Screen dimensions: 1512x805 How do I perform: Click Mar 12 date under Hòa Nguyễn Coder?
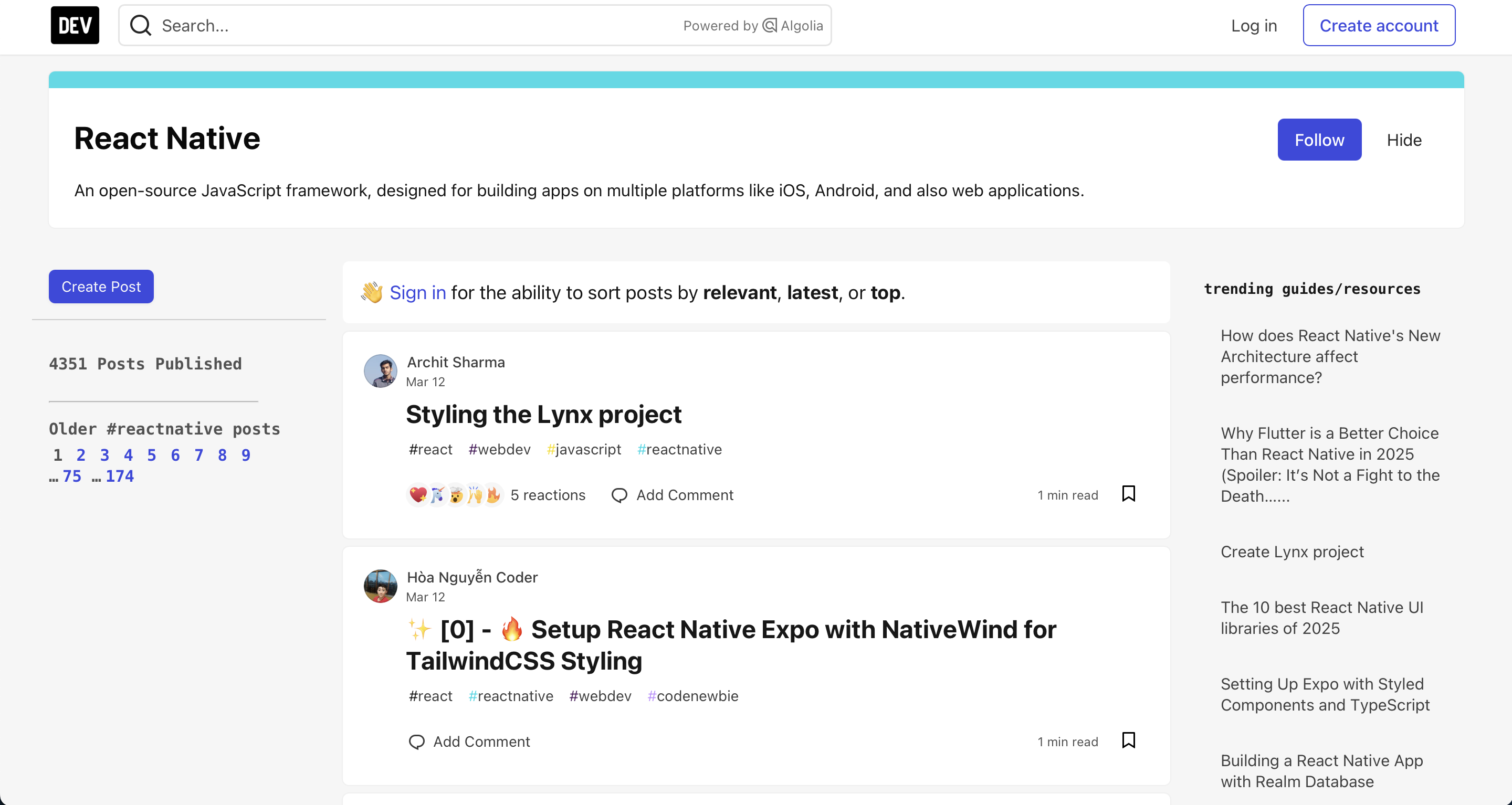pos(426,597)
